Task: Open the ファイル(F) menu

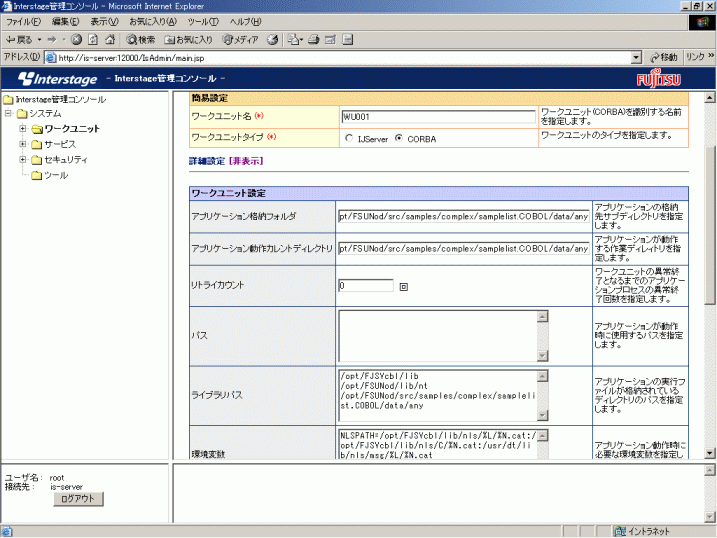Action: coord(23,21)
